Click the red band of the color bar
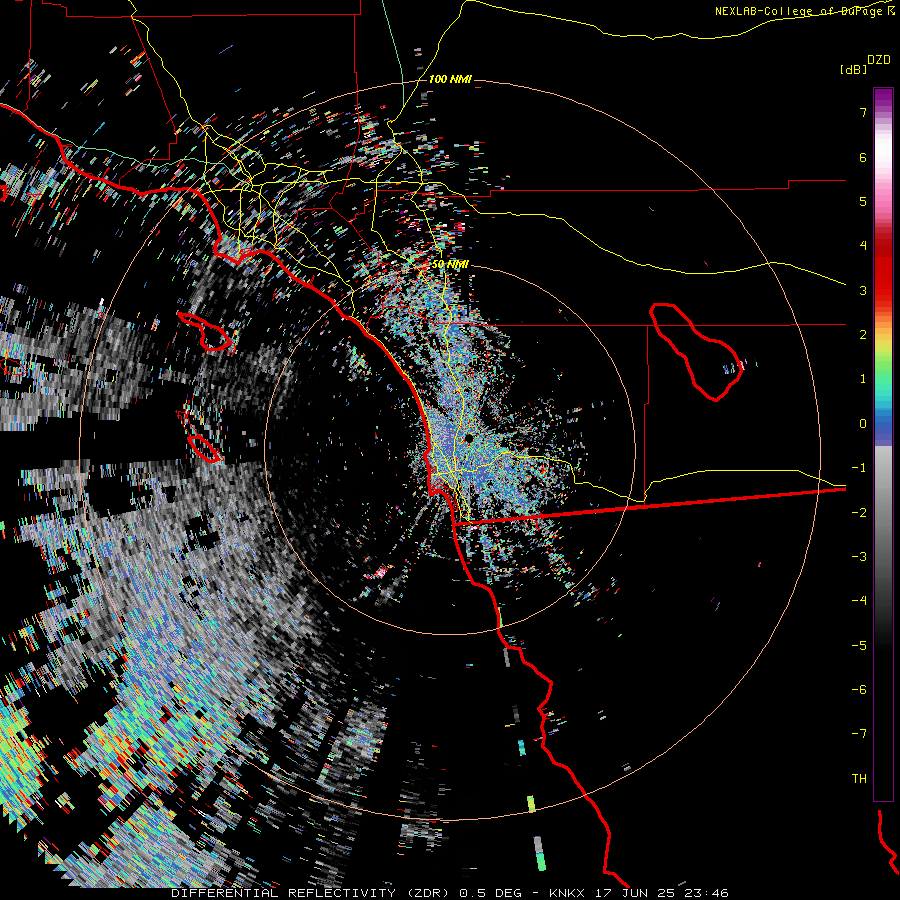Image resolution: width=900 pixels, height=900 pixels. tap(883, 276)
